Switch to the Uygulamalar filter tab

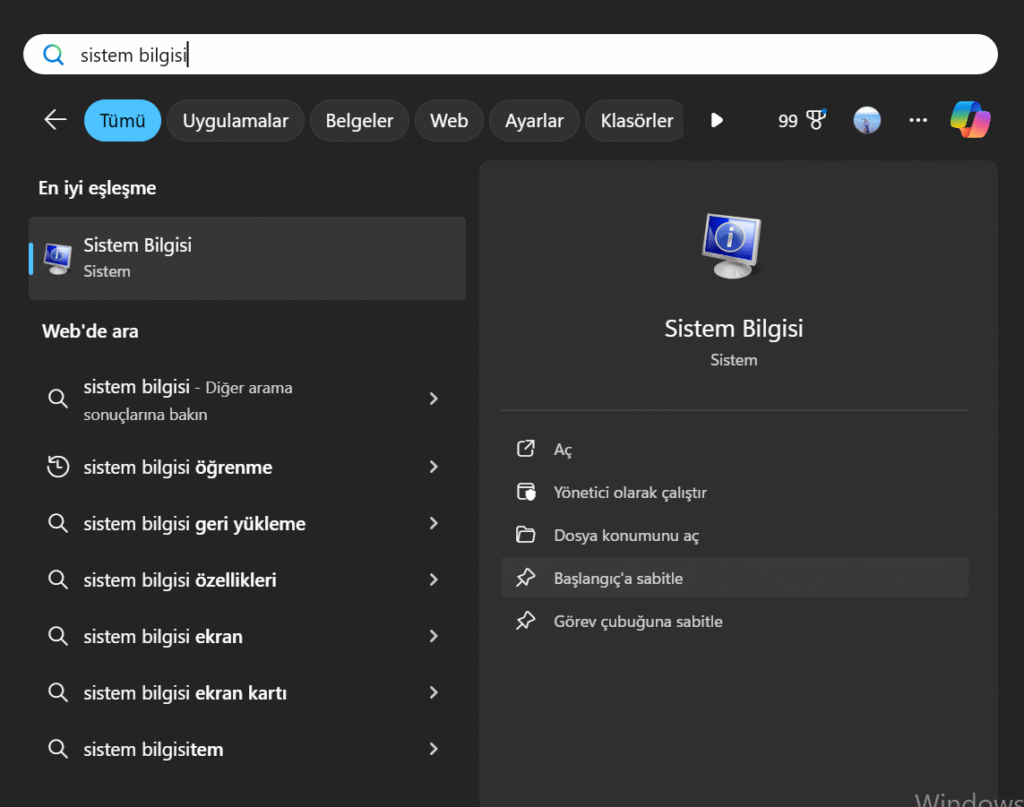tap(235, 121)
